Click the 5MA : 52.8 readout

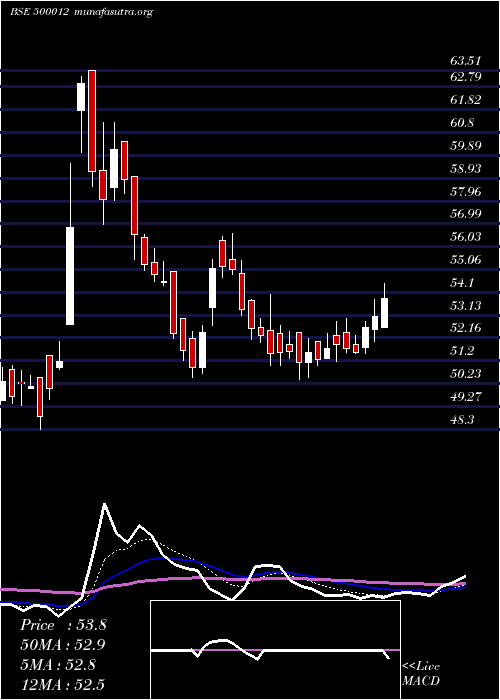pyautogui.click(x=58, y=665)
